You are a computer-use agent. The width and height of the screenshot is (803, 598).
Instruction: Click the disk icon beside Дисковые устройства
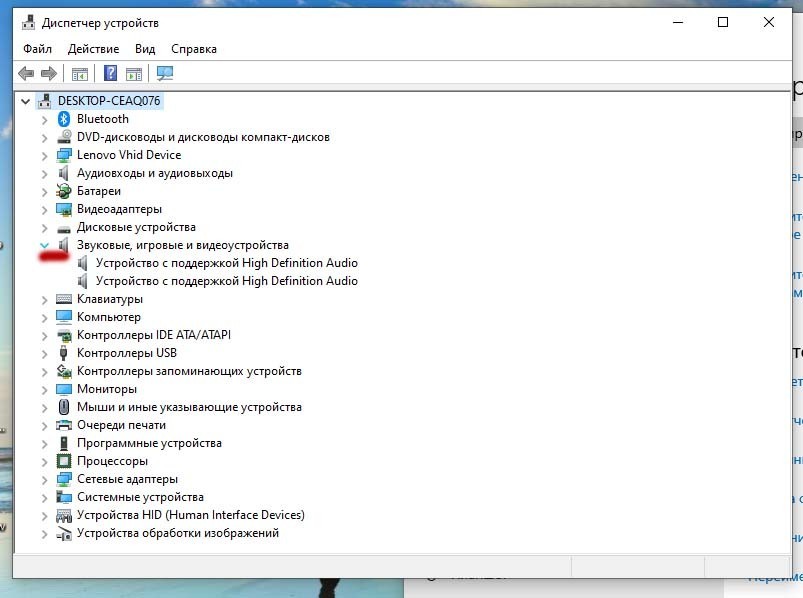(64, 228)
